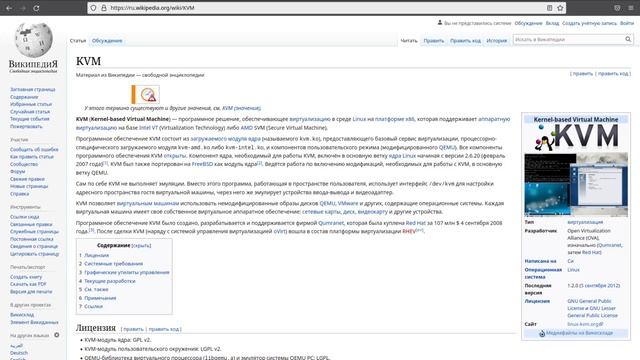The image size is (640, 360).
Task: Open tracking protection shield icon
Action: tap(93, 8)
